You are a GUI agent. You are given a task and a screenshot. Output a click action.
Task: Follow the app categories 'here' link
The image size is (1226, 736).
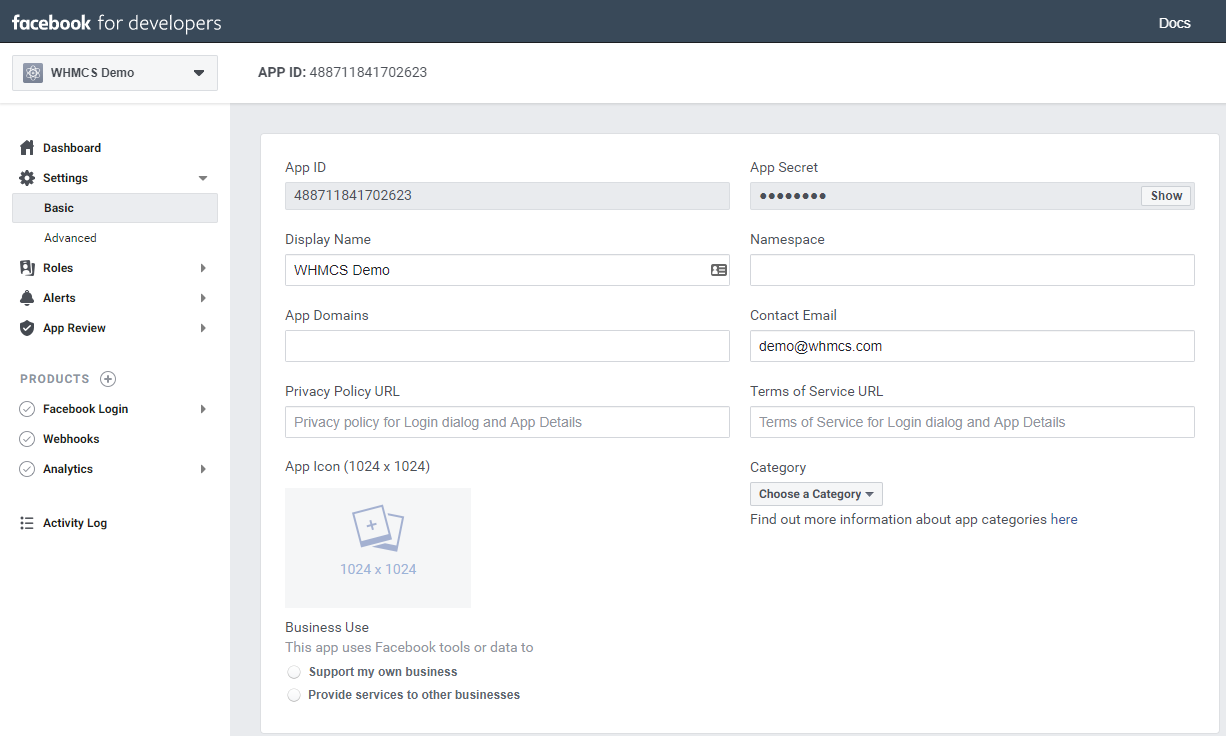1064,520
